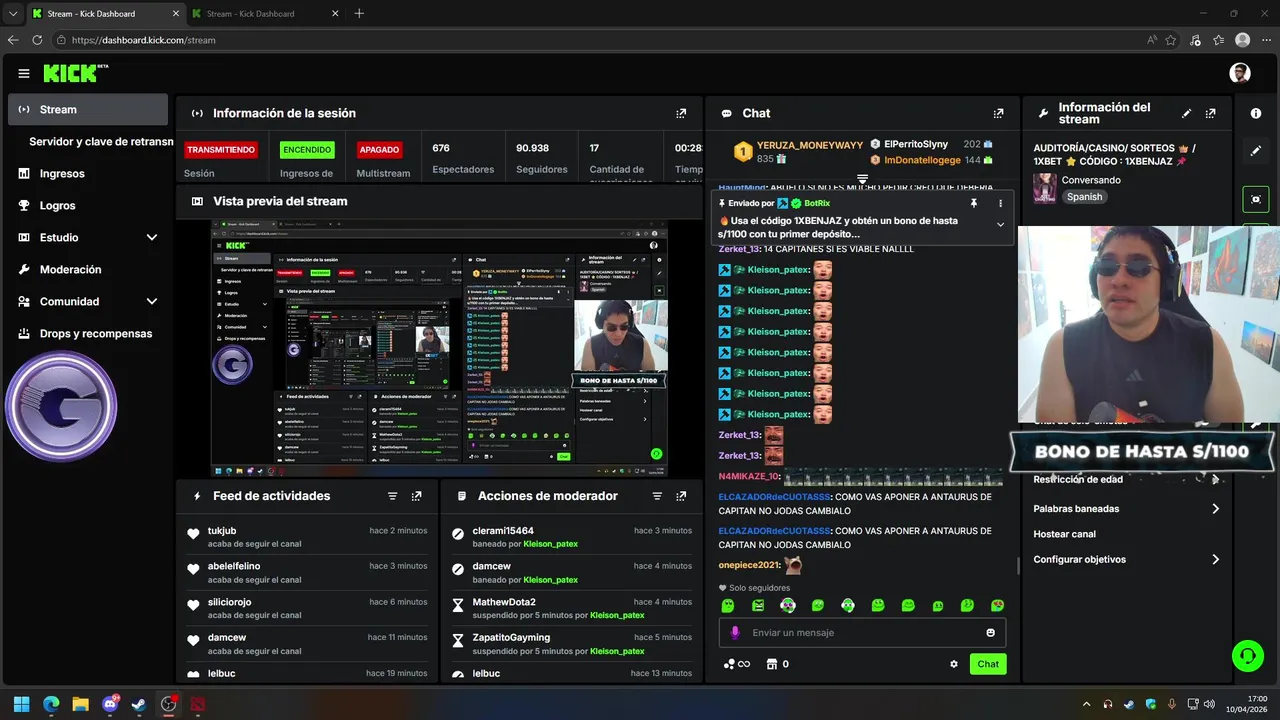Open Palabras baneadas arrow
Viewport: 1280px width, 720px height.
point(1215,509)
